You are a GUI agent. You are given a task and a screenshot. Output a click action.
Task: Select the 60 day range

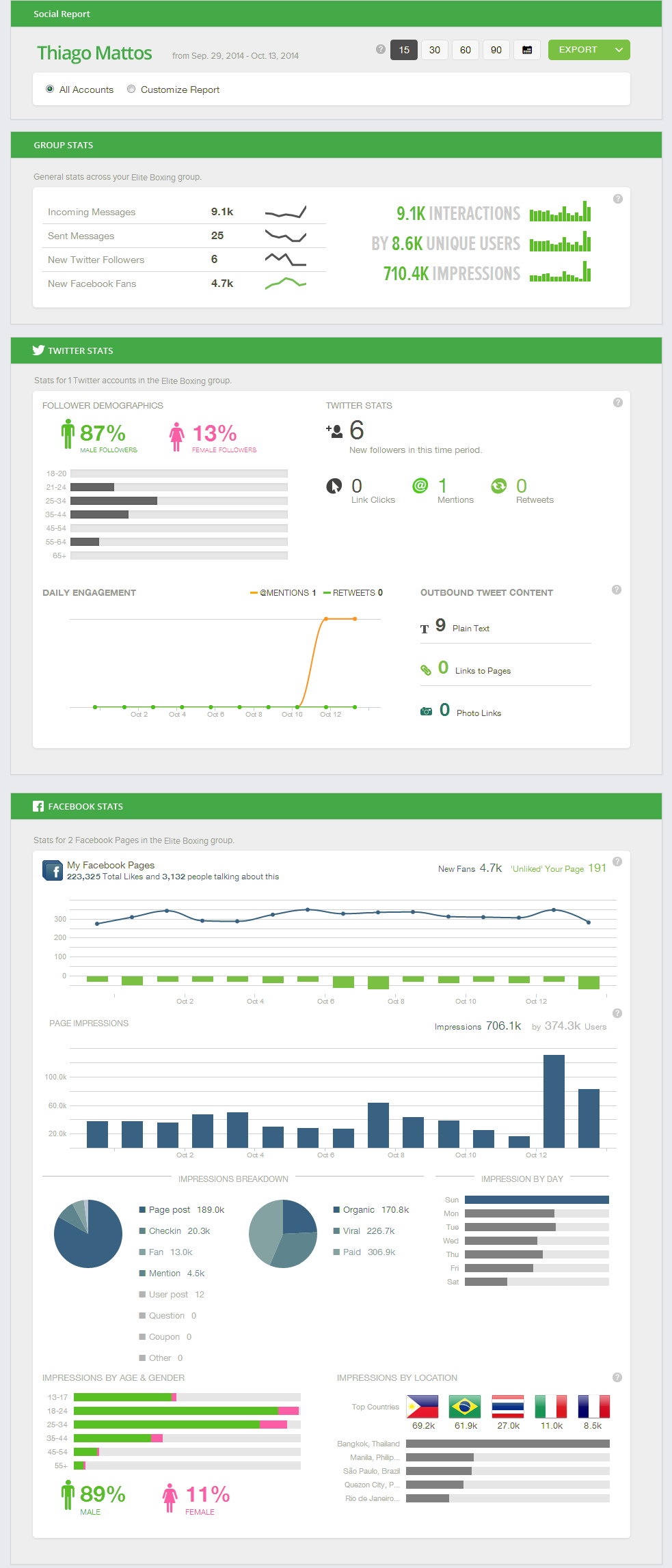pos(466,50)
